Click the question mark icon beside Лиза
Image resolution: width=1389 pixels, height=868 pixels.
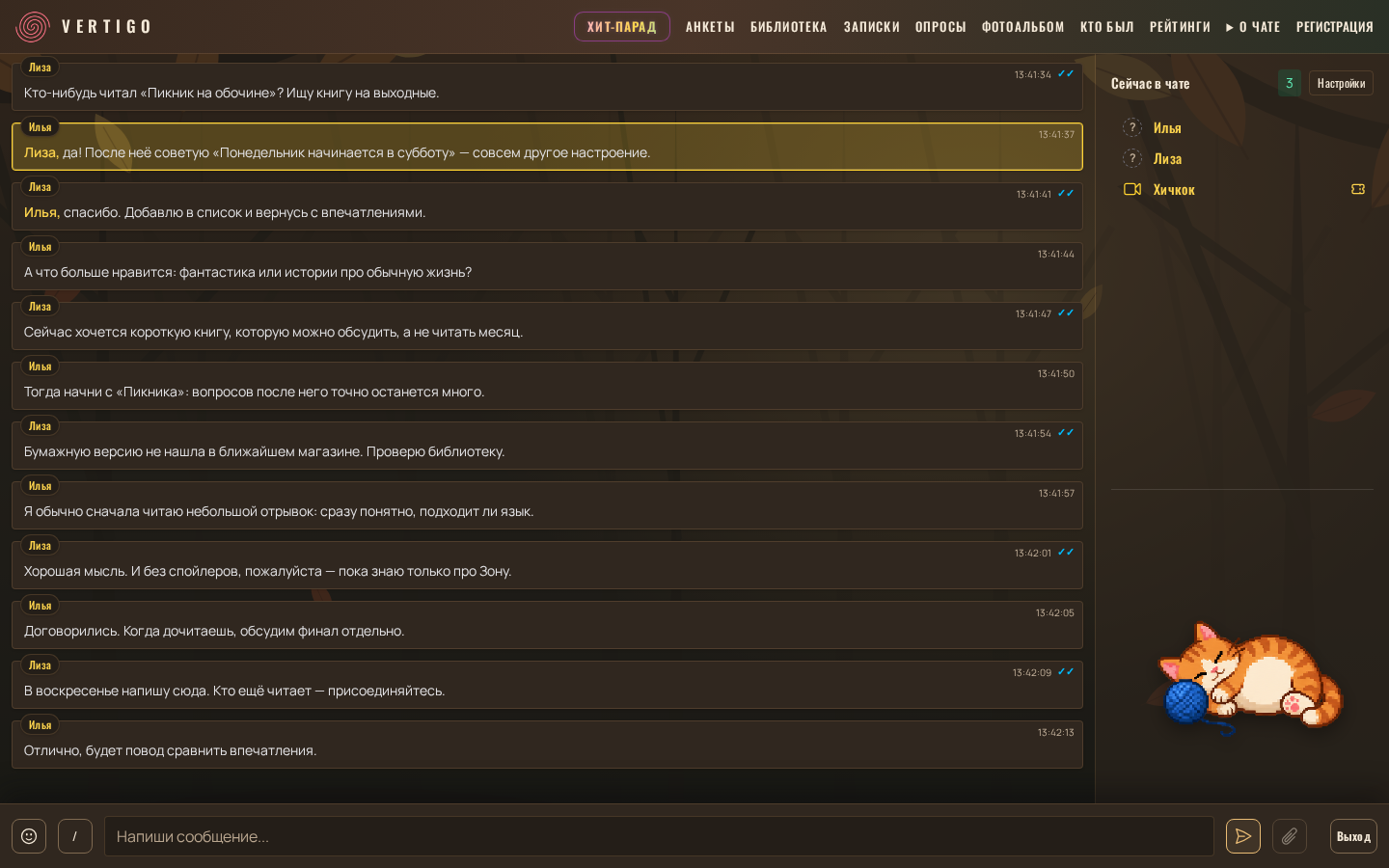click(x=1132, y=158)
